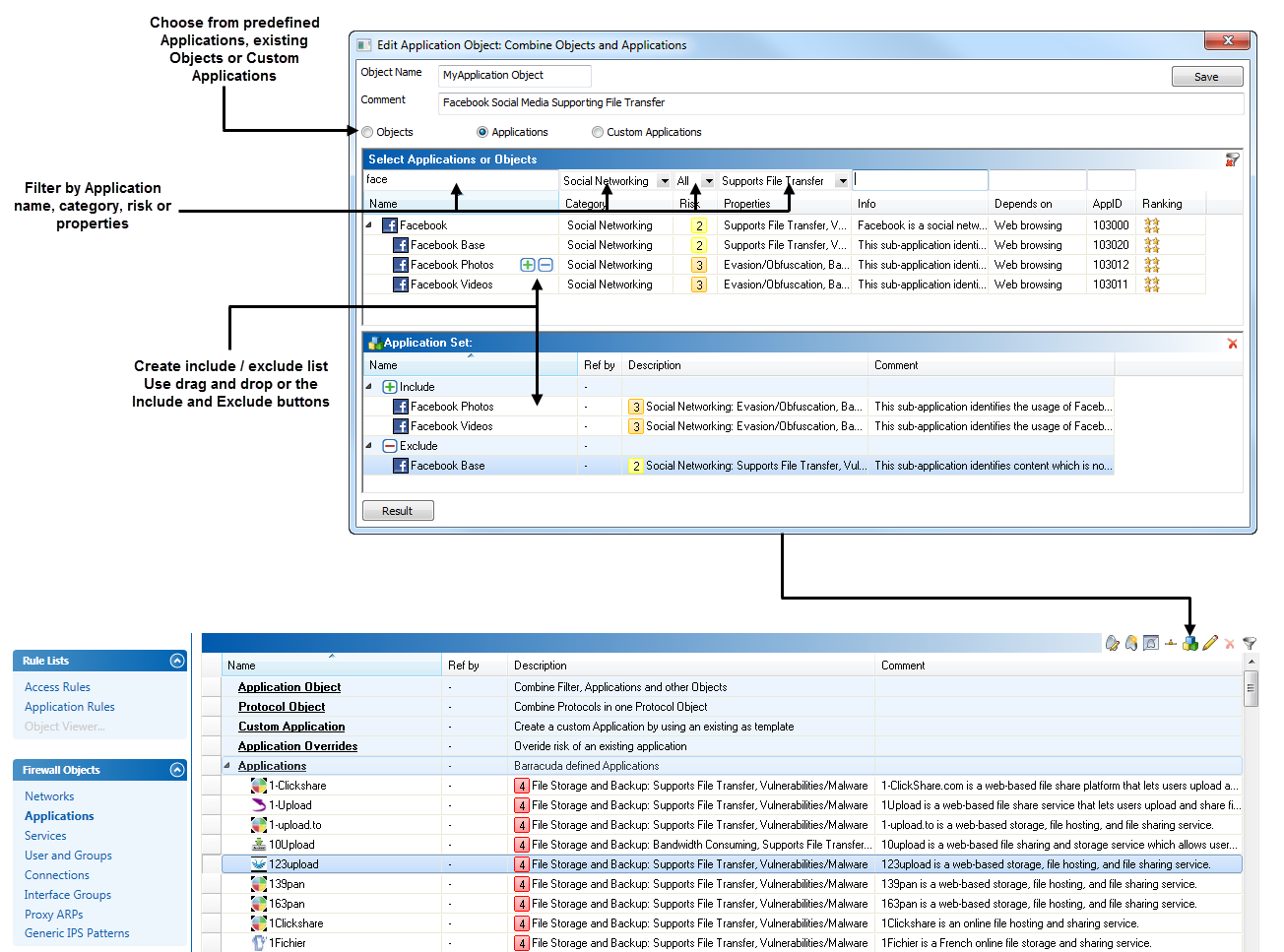
Task: Click ranking stars for Facebook Base row
Action: (1151, 245)
